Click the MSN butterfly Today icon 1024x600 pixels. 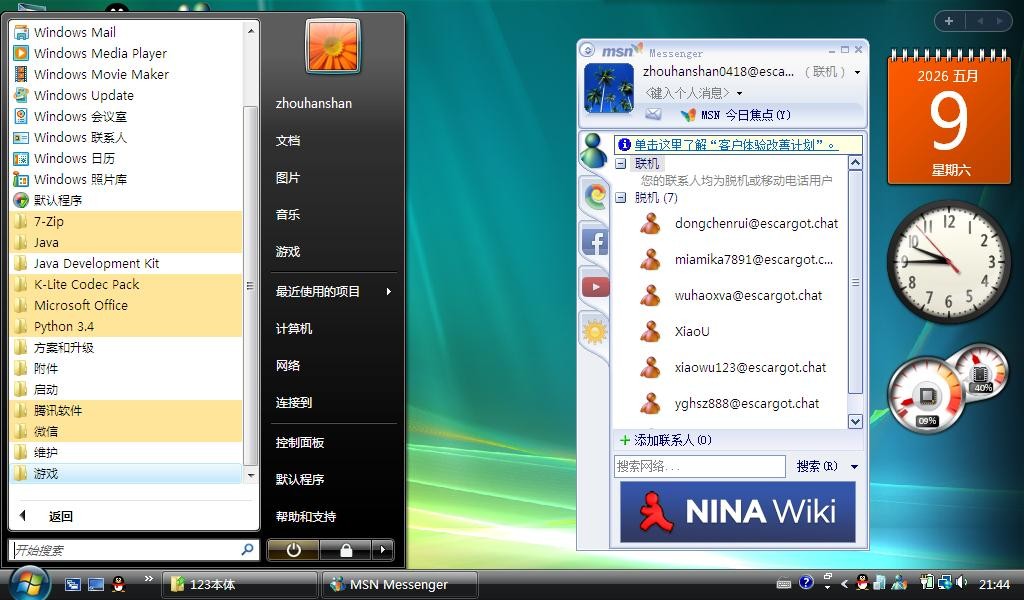click(688, 115)
